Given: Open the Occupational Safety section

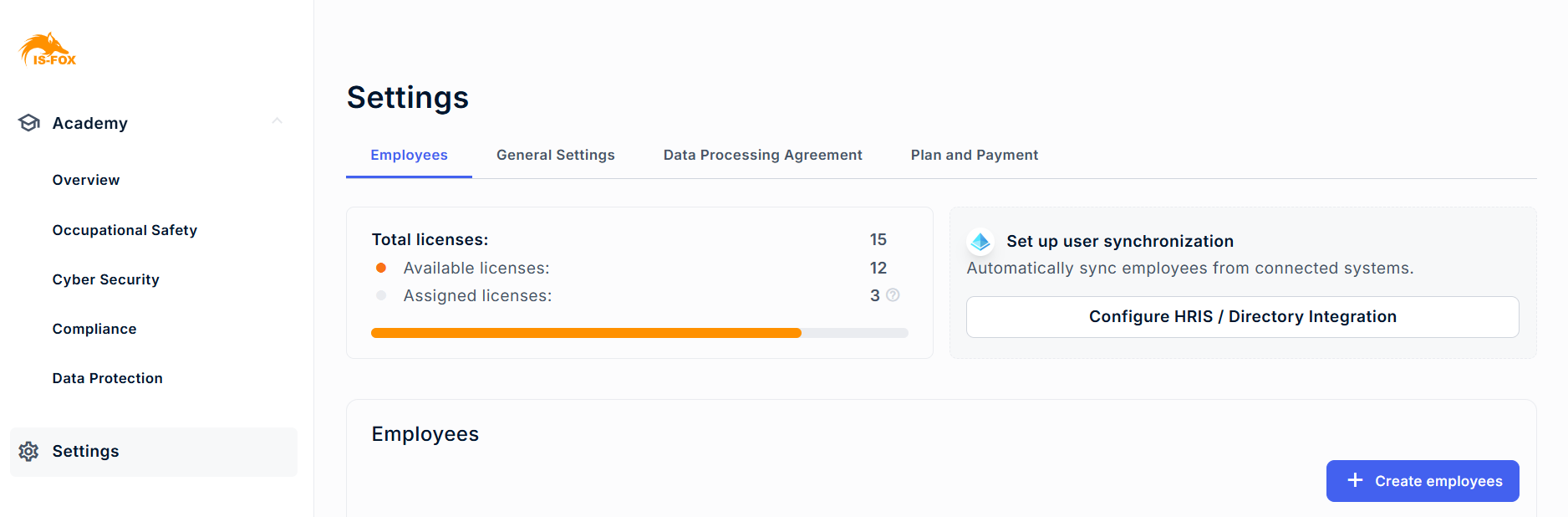Looking at the screenshot, I should [125, 230].
